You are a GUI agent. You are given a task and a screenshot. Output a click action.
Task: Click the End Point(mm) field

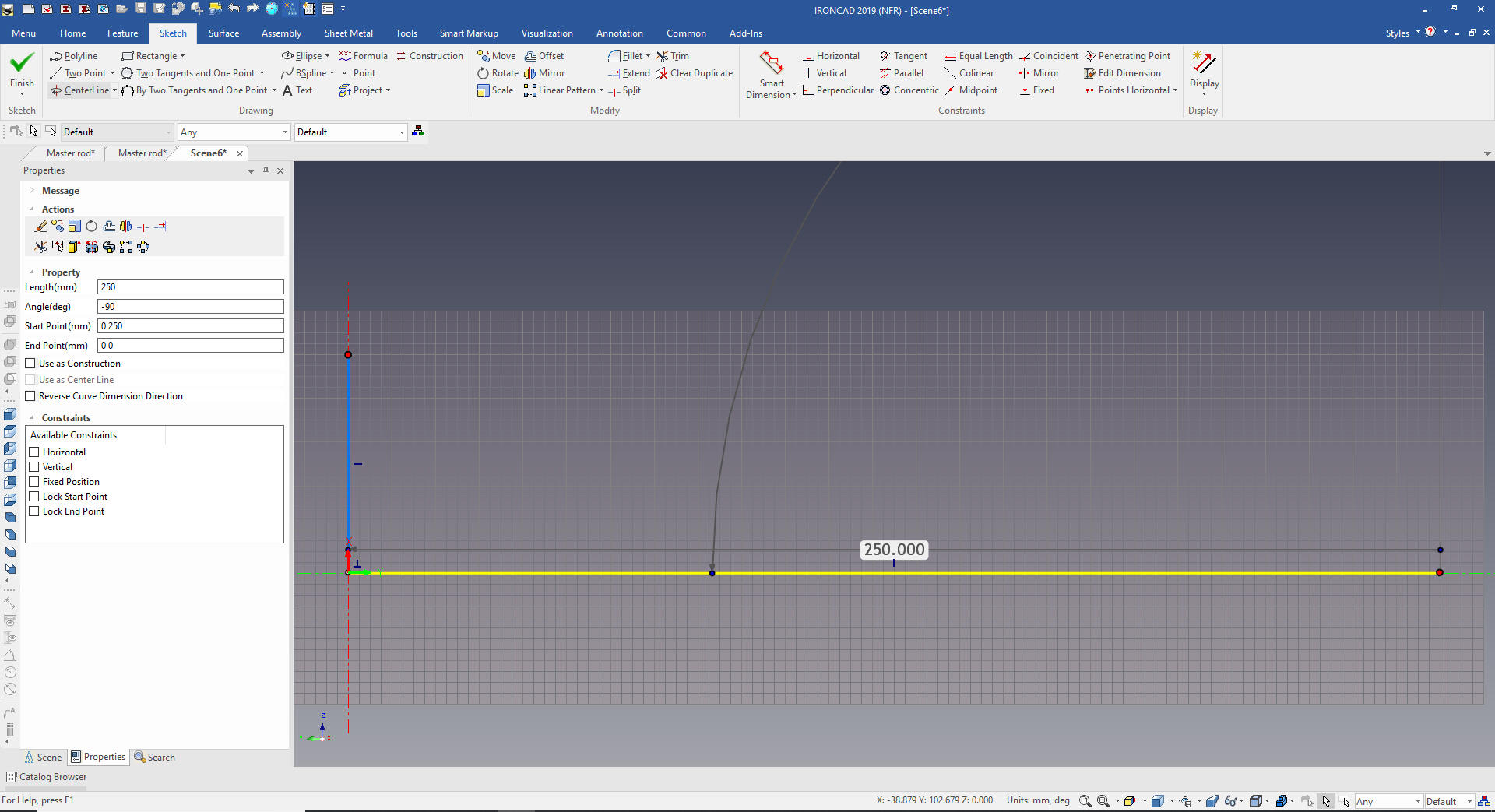[x=190, y=346]
